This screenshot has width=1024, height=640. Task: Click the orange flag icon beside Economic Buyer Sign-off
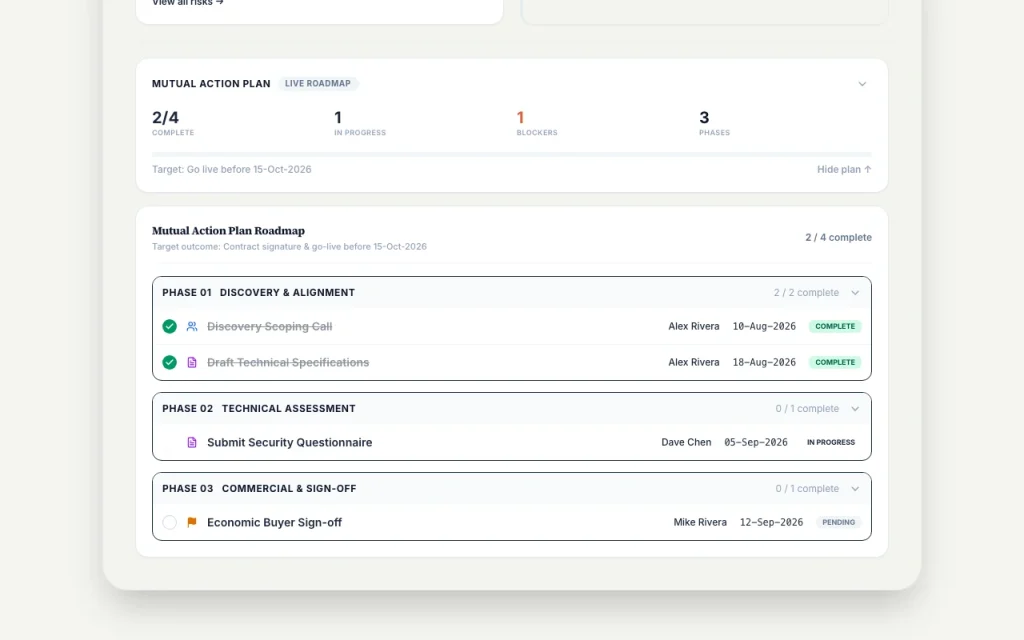coord(192,522)
